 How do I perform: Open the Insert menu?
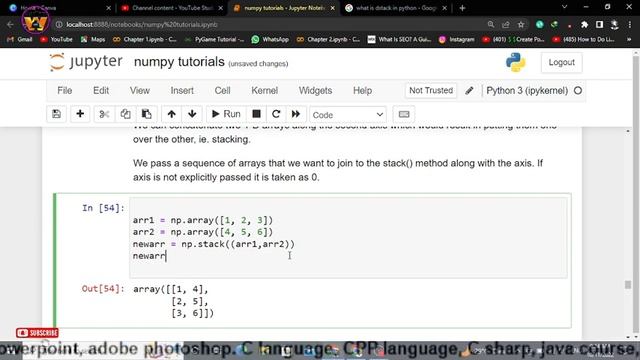tap(182, 91)
